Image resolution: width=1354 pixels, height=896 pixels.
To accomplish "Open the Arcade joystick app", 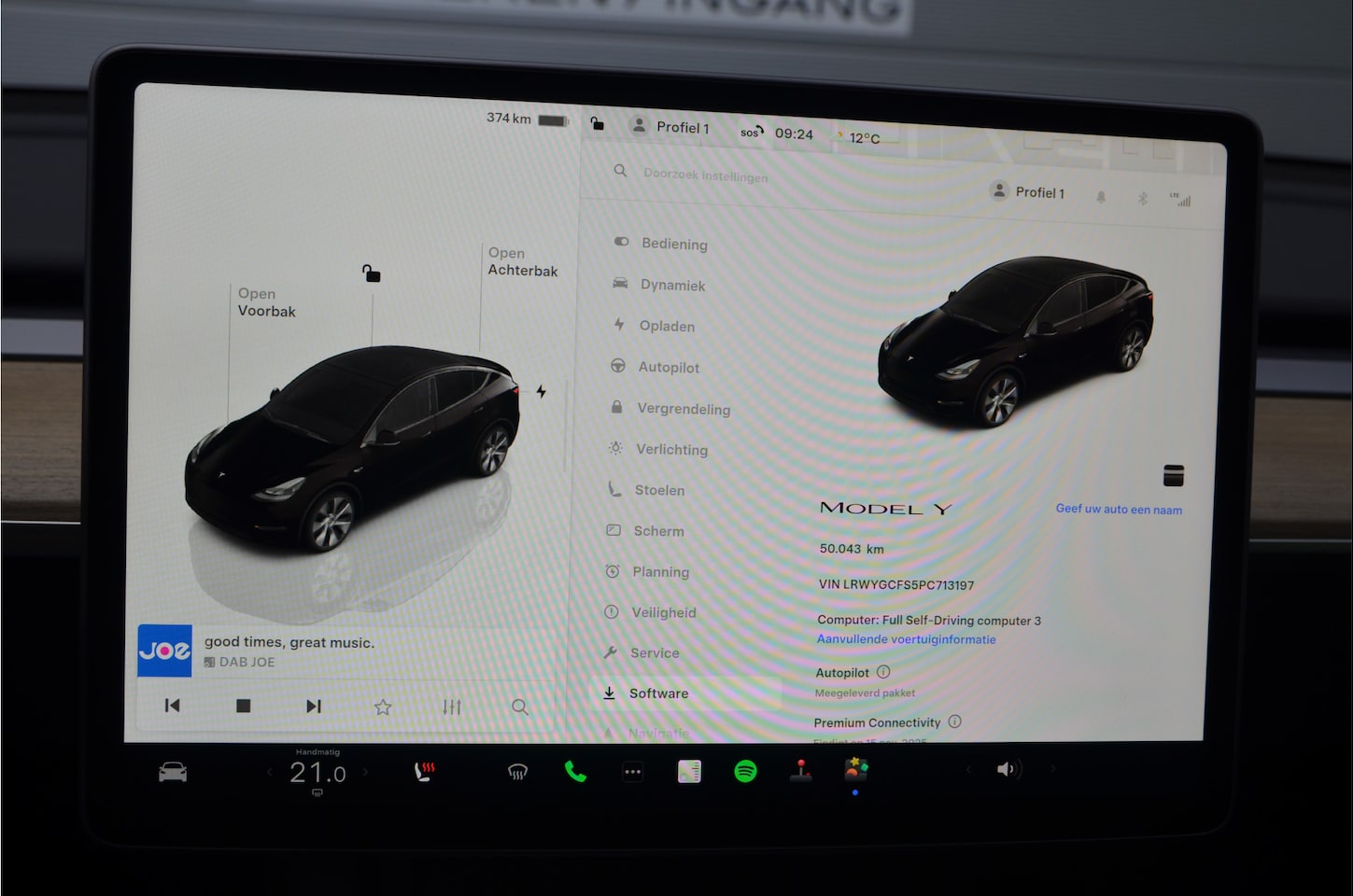I will tap(800, 771).
